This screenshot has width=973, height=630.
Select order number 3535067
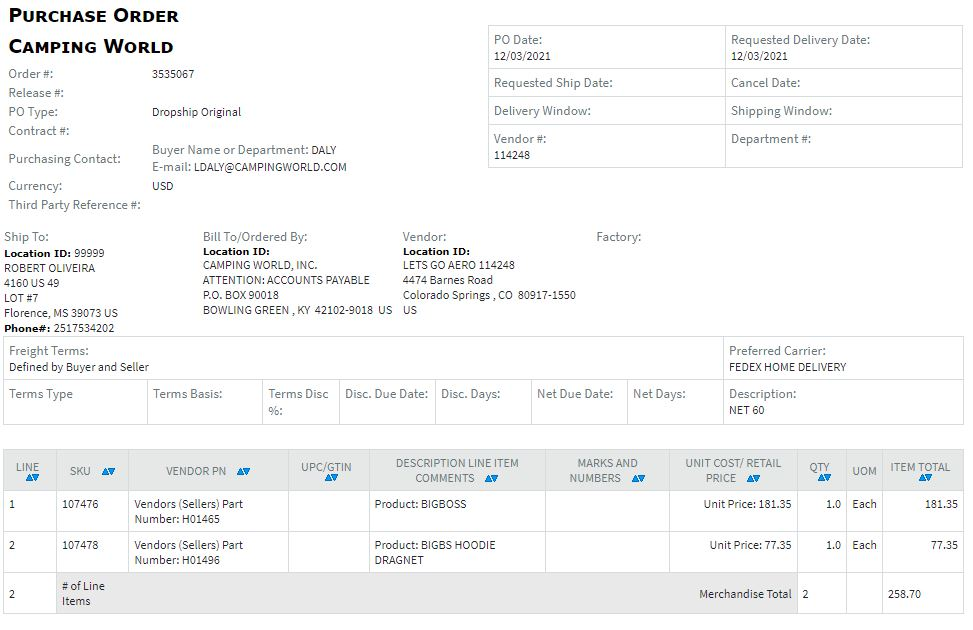click(x=173, y=74)
